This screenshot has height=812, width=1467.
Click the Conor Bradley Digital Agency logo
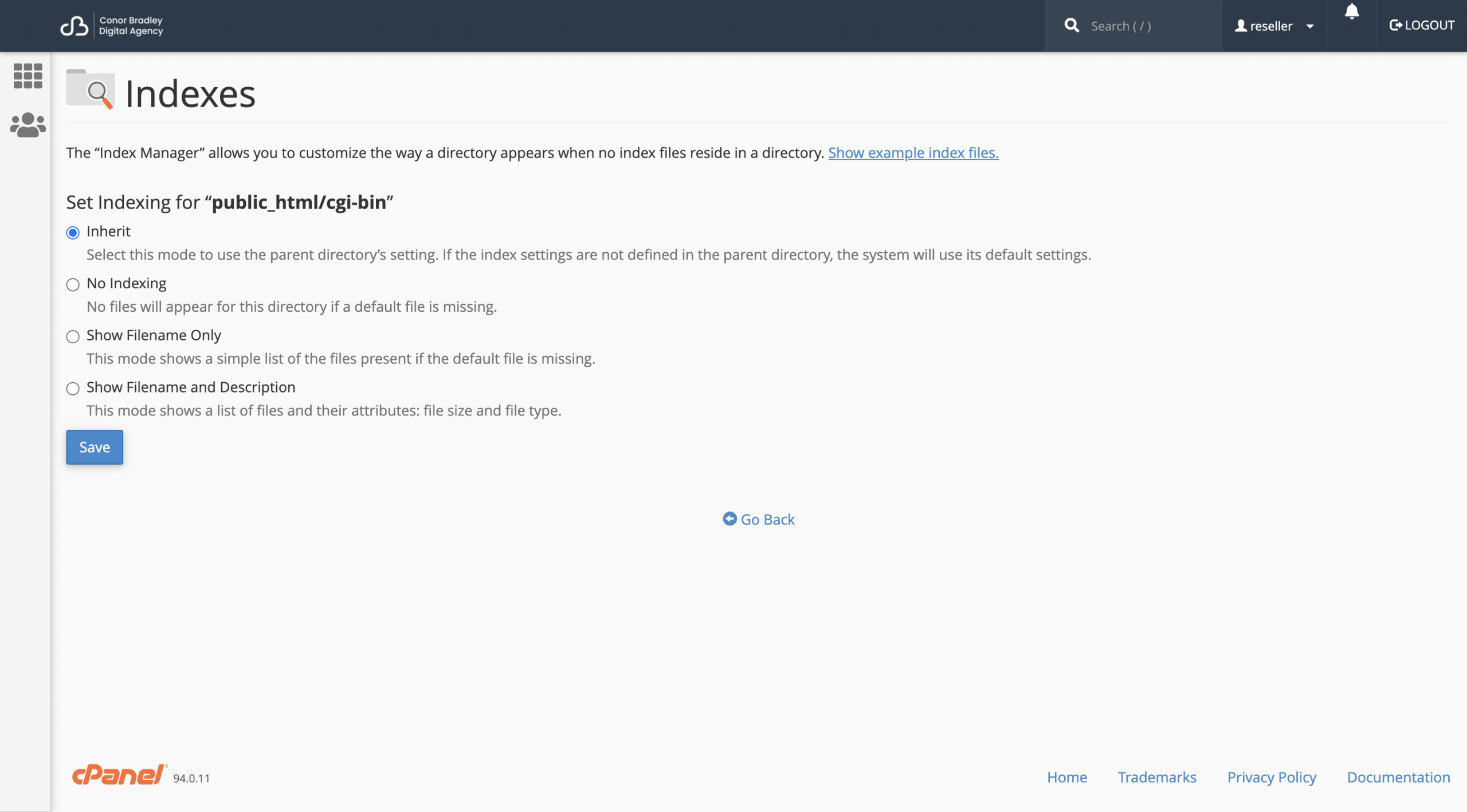pos(112,26)
